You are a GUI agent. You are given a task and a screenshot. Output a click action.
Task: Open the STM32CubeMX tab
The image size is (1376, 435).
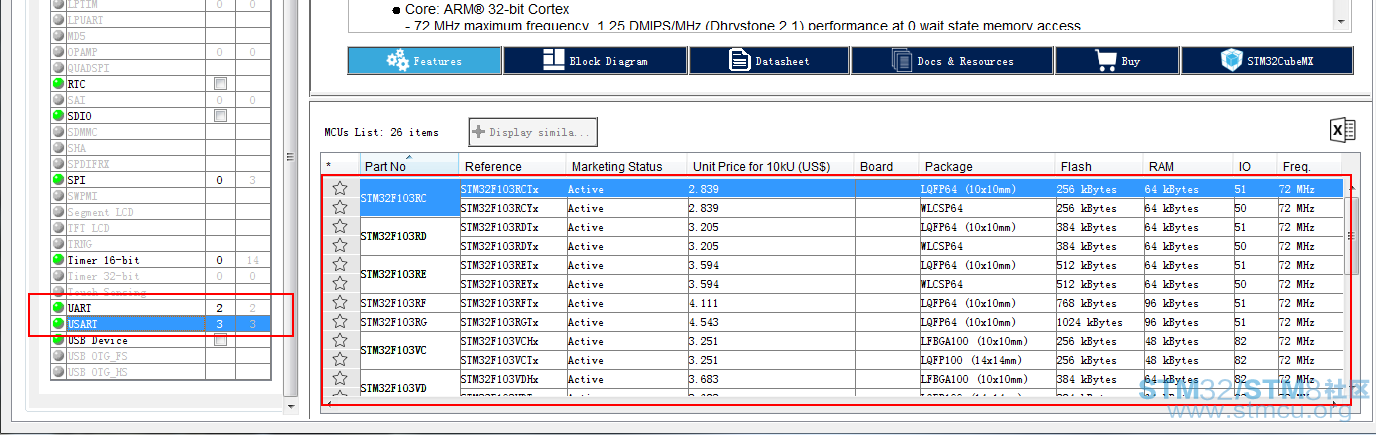pos(1267,61)
